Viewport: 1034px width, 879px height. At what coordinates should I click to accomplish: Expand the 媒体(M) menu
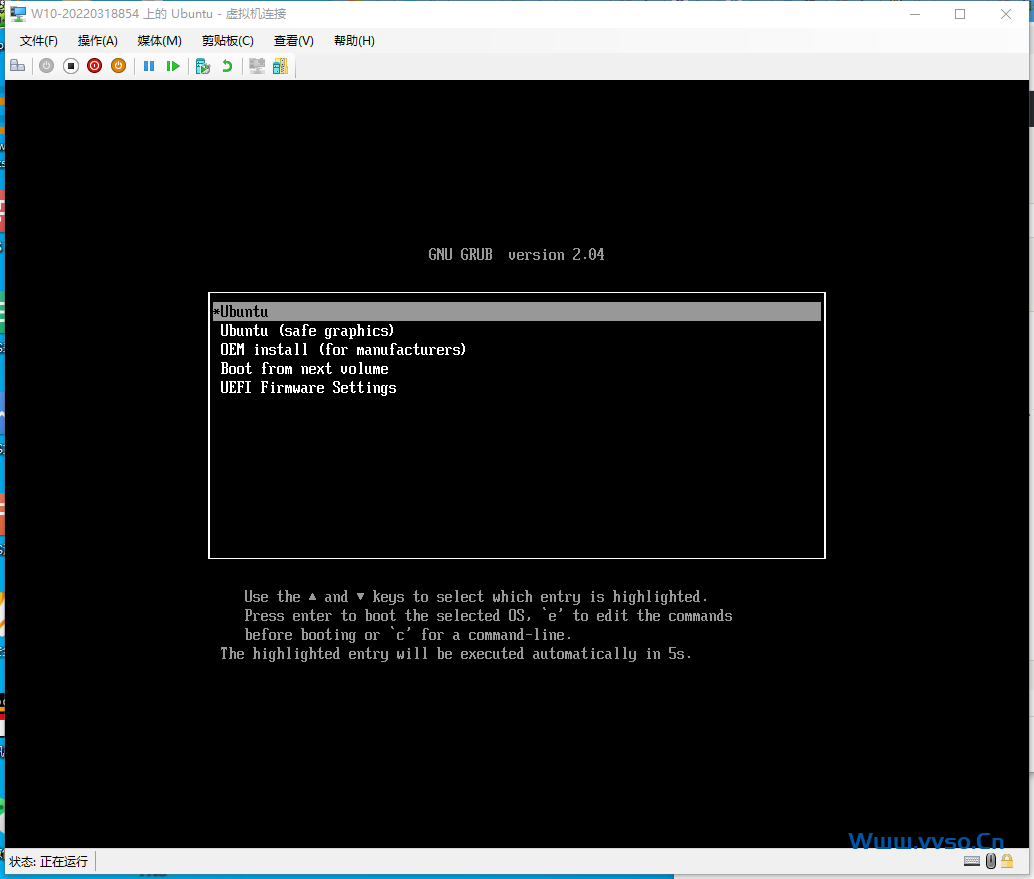[x=159, y=41]
